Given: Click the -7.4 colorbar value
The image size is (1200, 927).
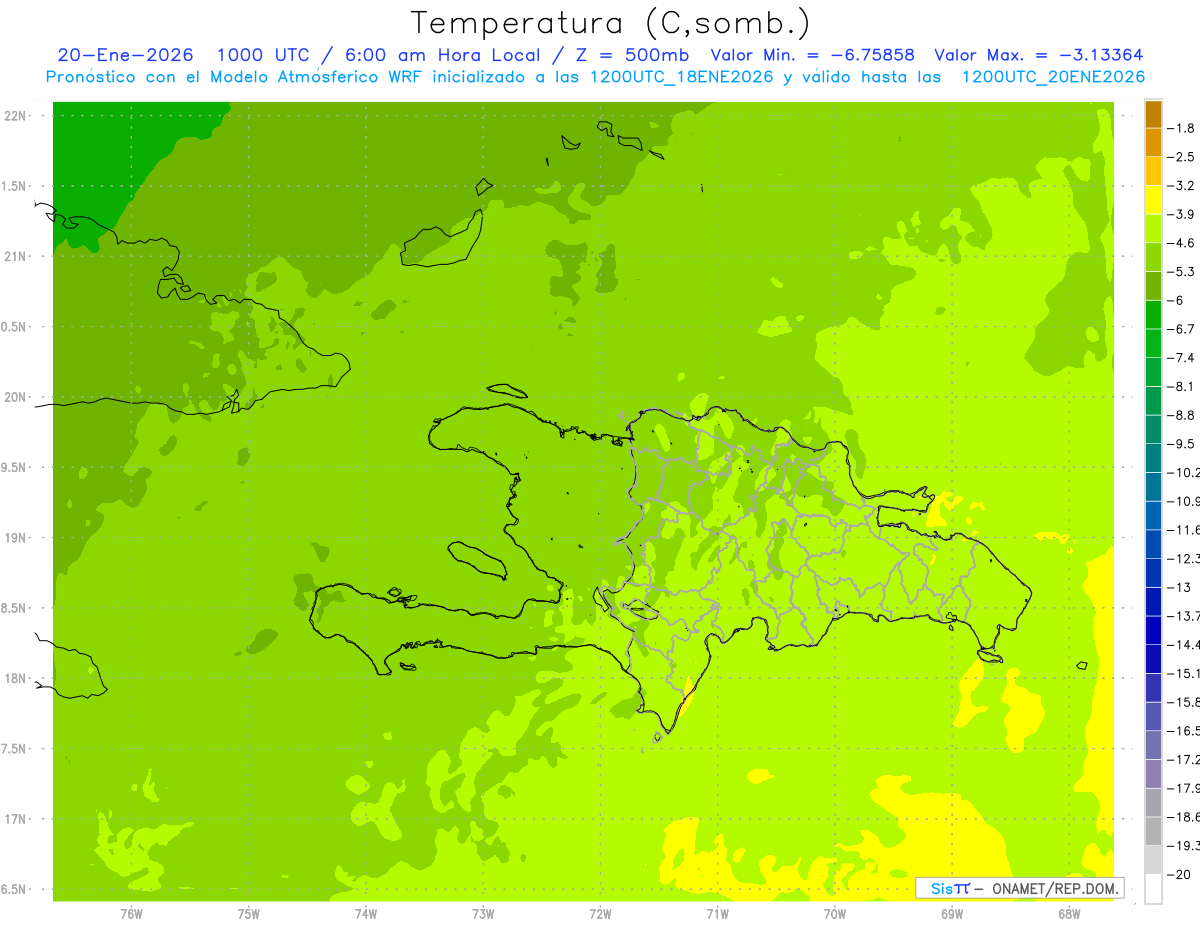Looking at the screenshot, I should 1182,358.
